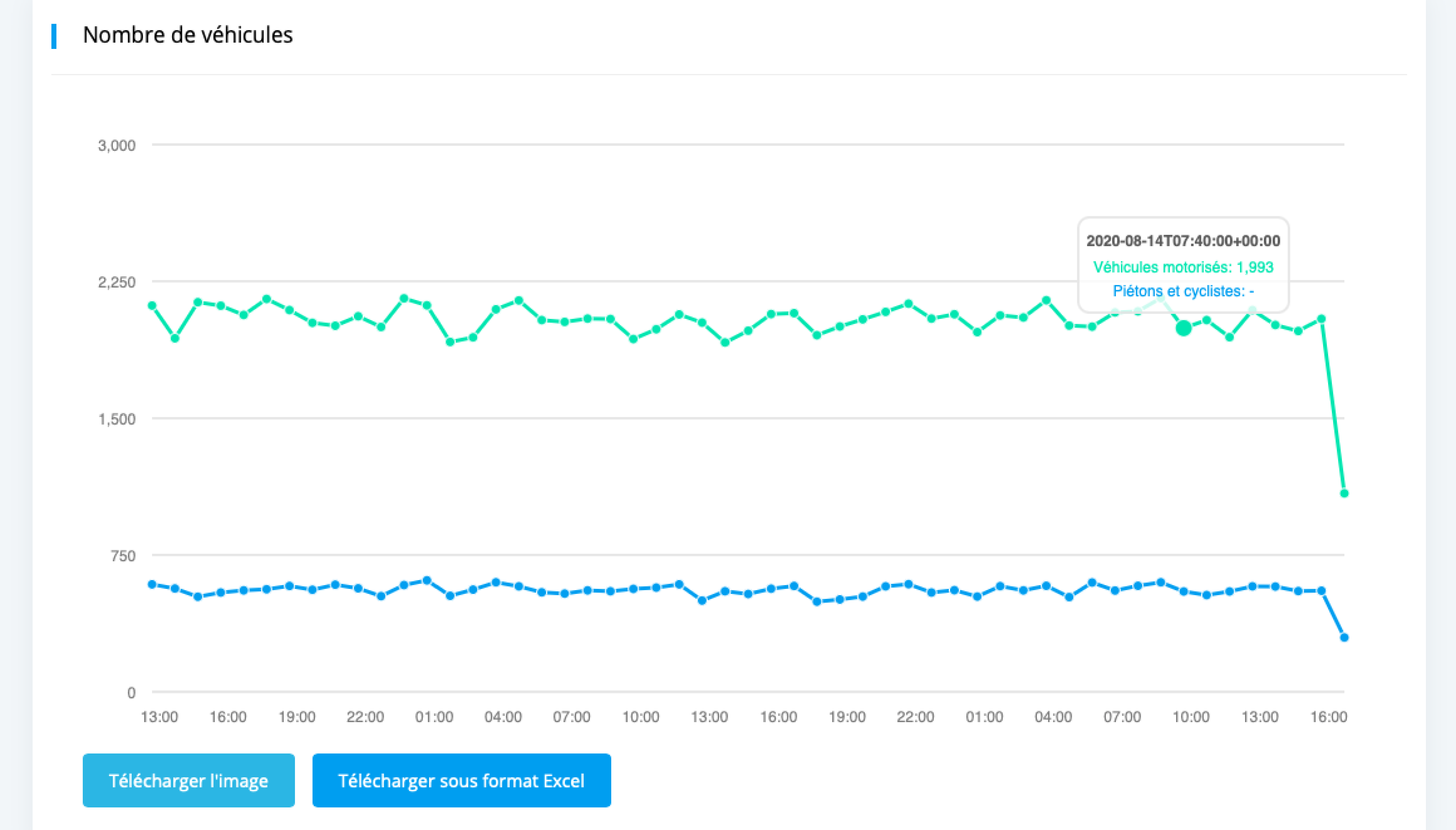Viewport: 1456px width, 830px height.
Task: Click Télécharger sous format Excel button
Action: [x=462, y=780]
